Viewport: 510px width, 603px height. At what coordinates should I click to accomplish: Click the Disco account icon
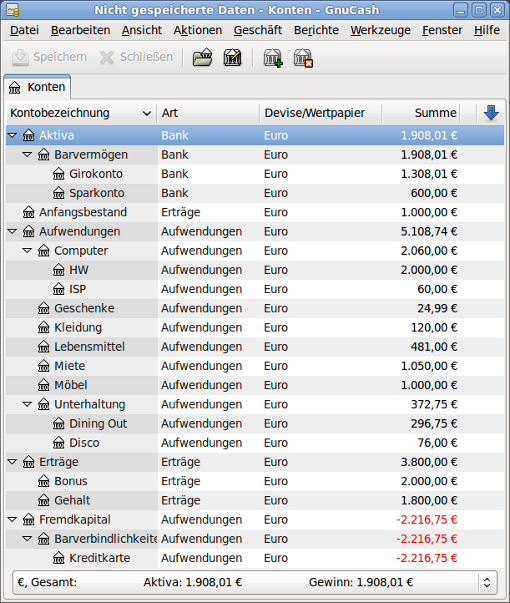pyautogui.click(x=58, y=443)
